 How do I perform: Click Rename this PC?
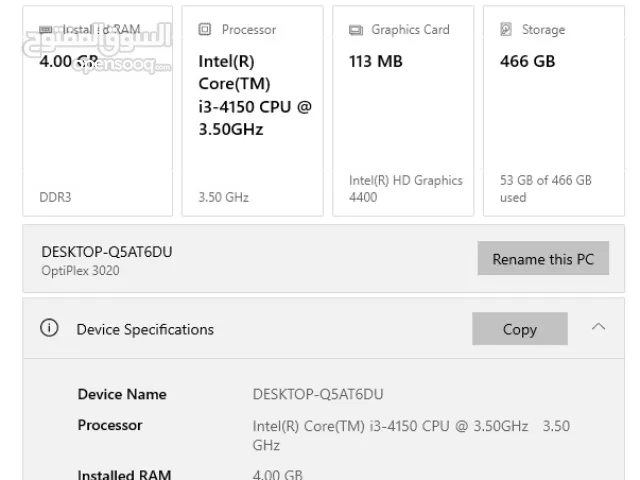tap(543, 259)
